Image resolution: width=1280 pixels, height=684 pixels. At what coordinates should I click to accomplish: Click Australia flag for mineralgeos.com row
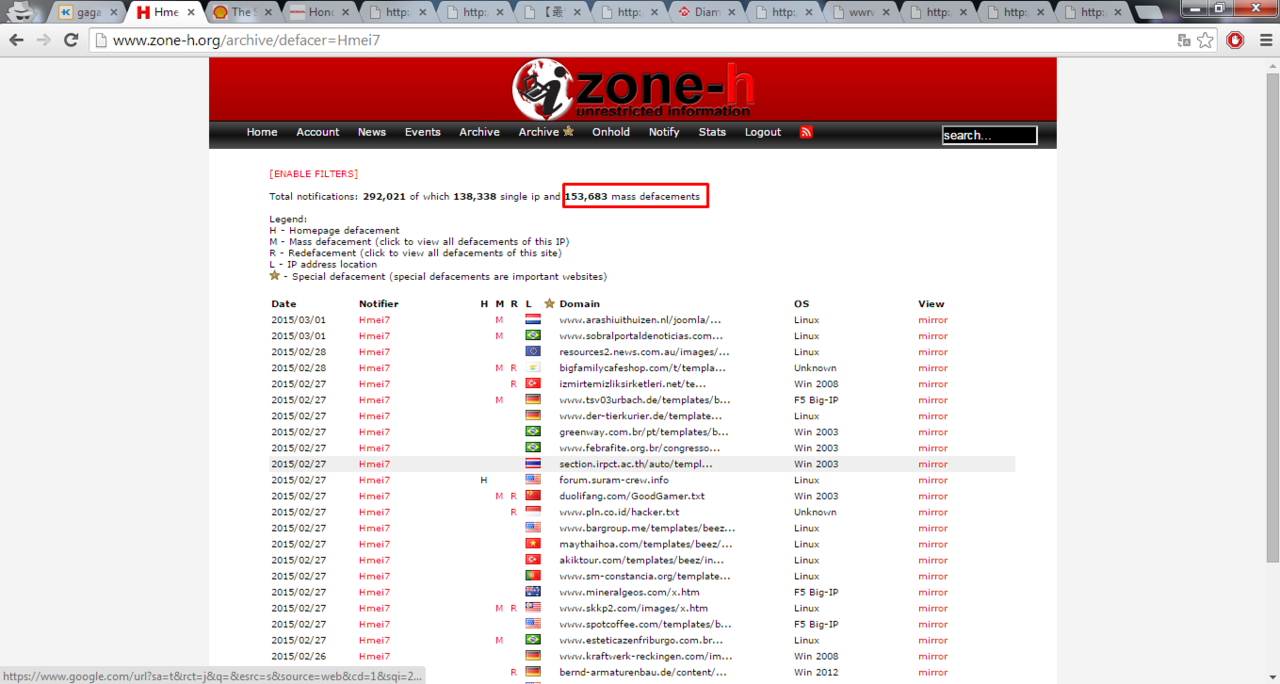(533, 592)
